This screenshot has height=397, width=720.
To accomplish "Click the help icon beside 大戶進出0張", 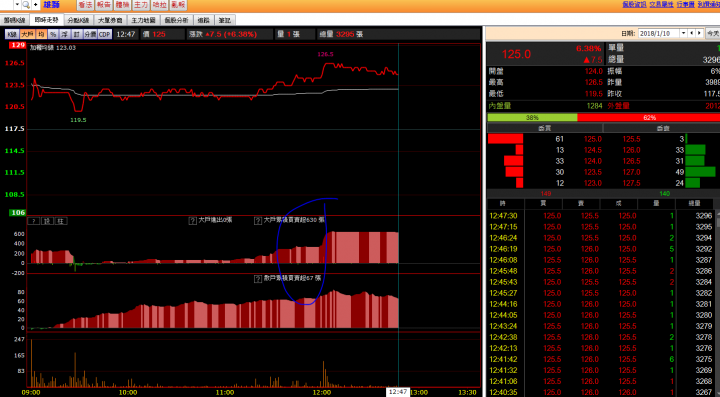I will coord(193,221).
